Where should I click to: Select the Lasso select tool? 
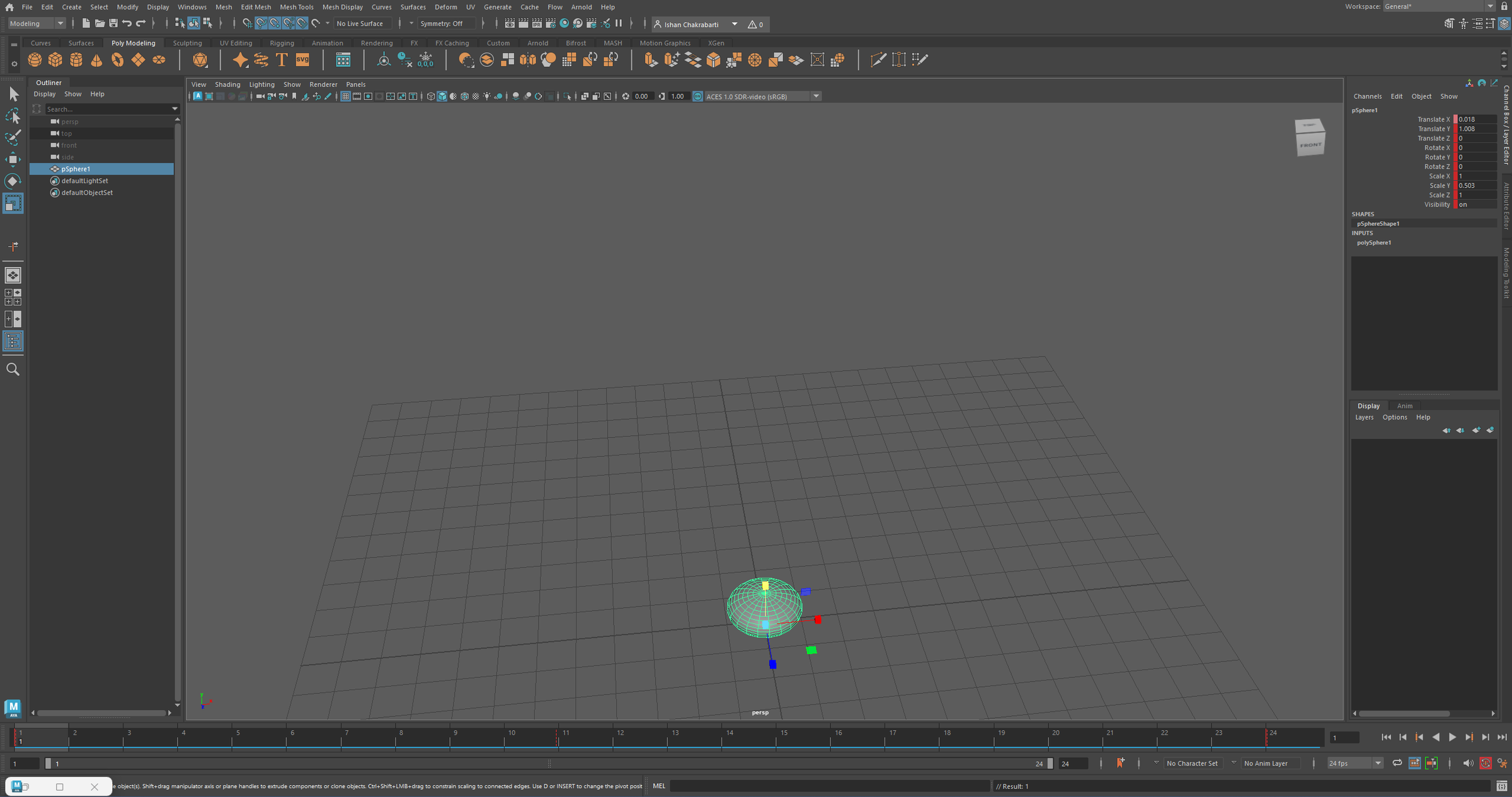point(13,116)
